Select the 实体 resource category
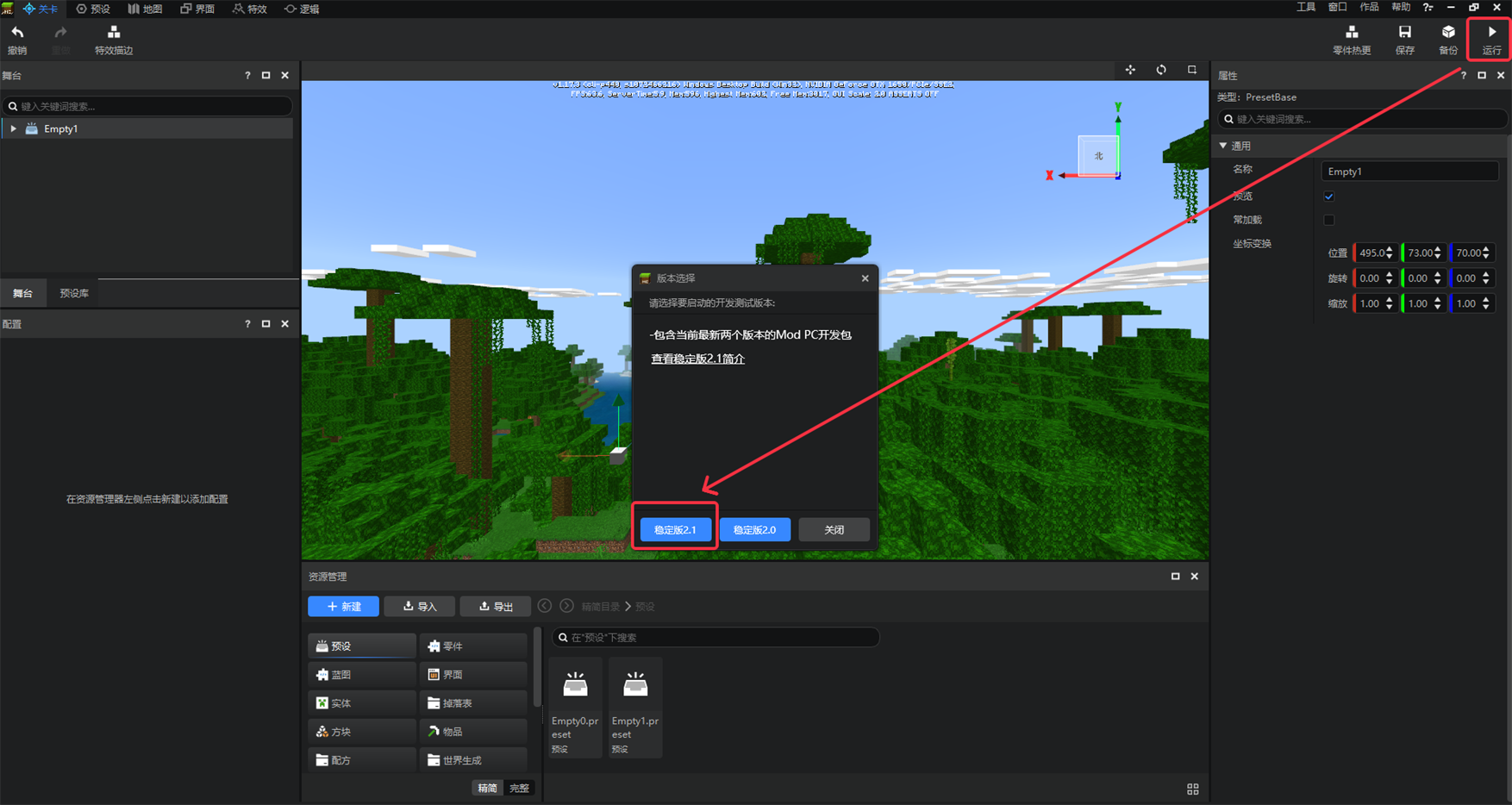The height and width of the screenshot is (805, 1512). (362, 703)
